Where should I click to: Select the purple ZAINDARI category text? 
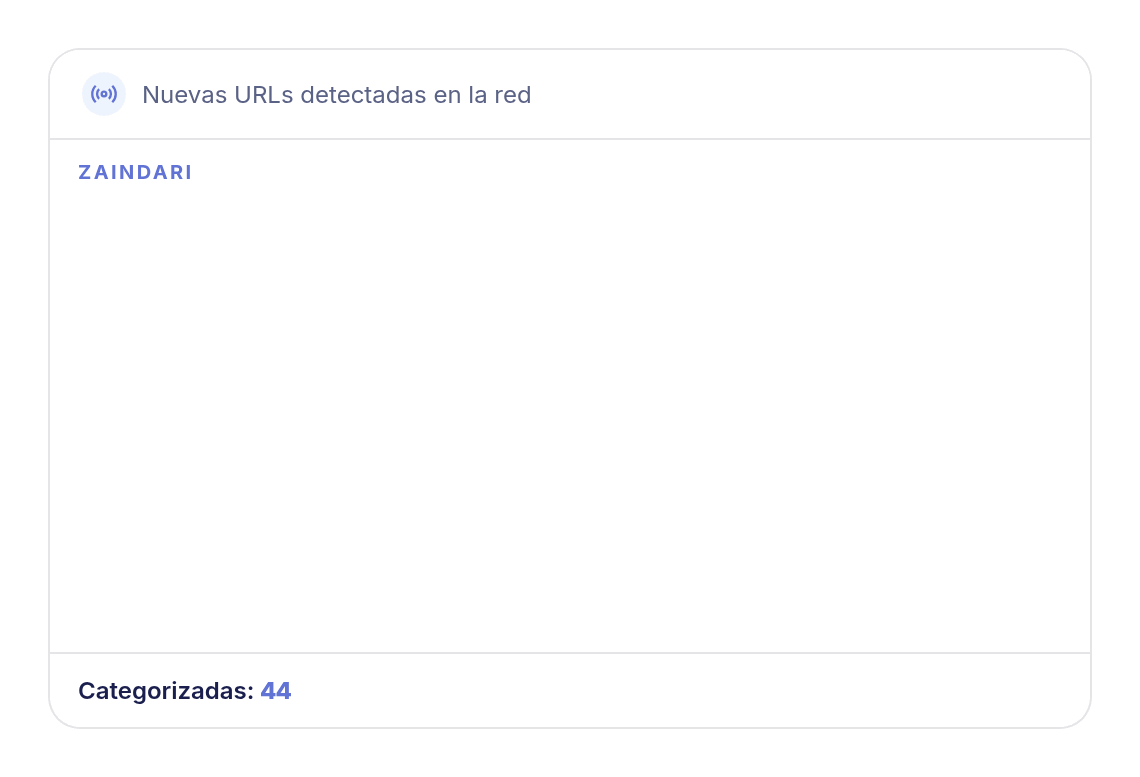pyautogui.click(x=135, y=172)
